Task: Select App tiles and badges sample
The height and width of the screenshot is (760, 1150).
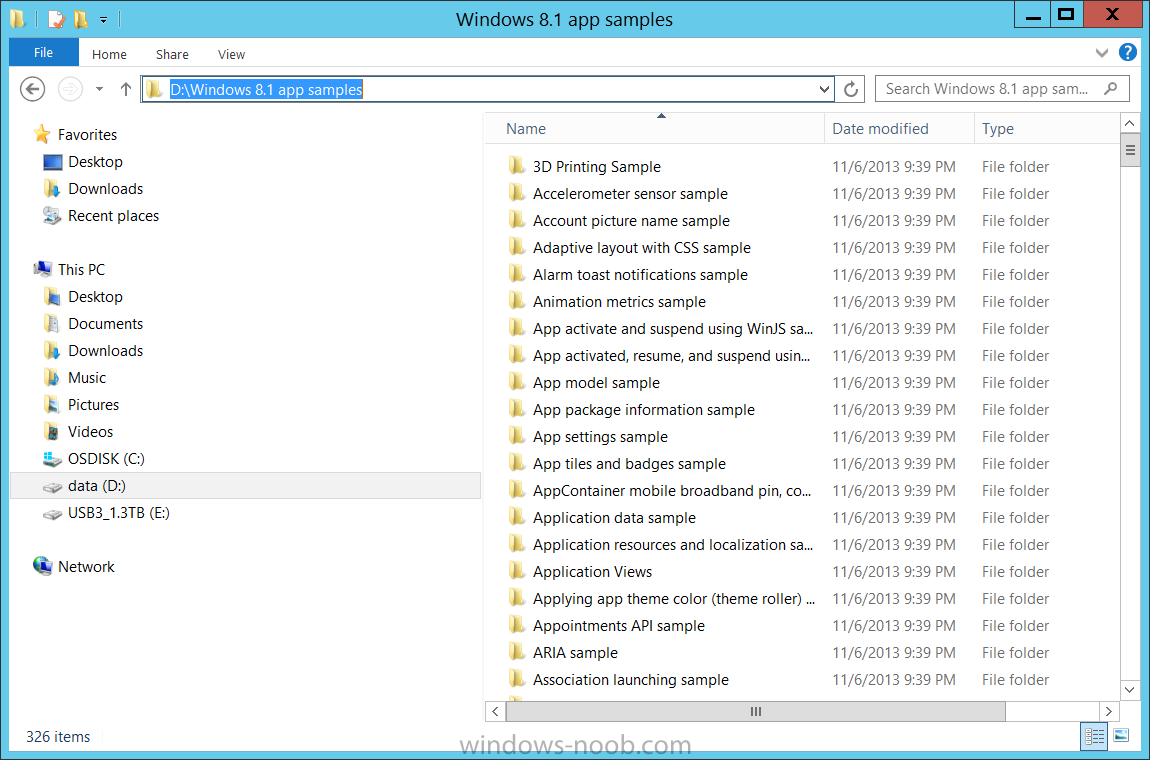Action: tap(629, 464)
